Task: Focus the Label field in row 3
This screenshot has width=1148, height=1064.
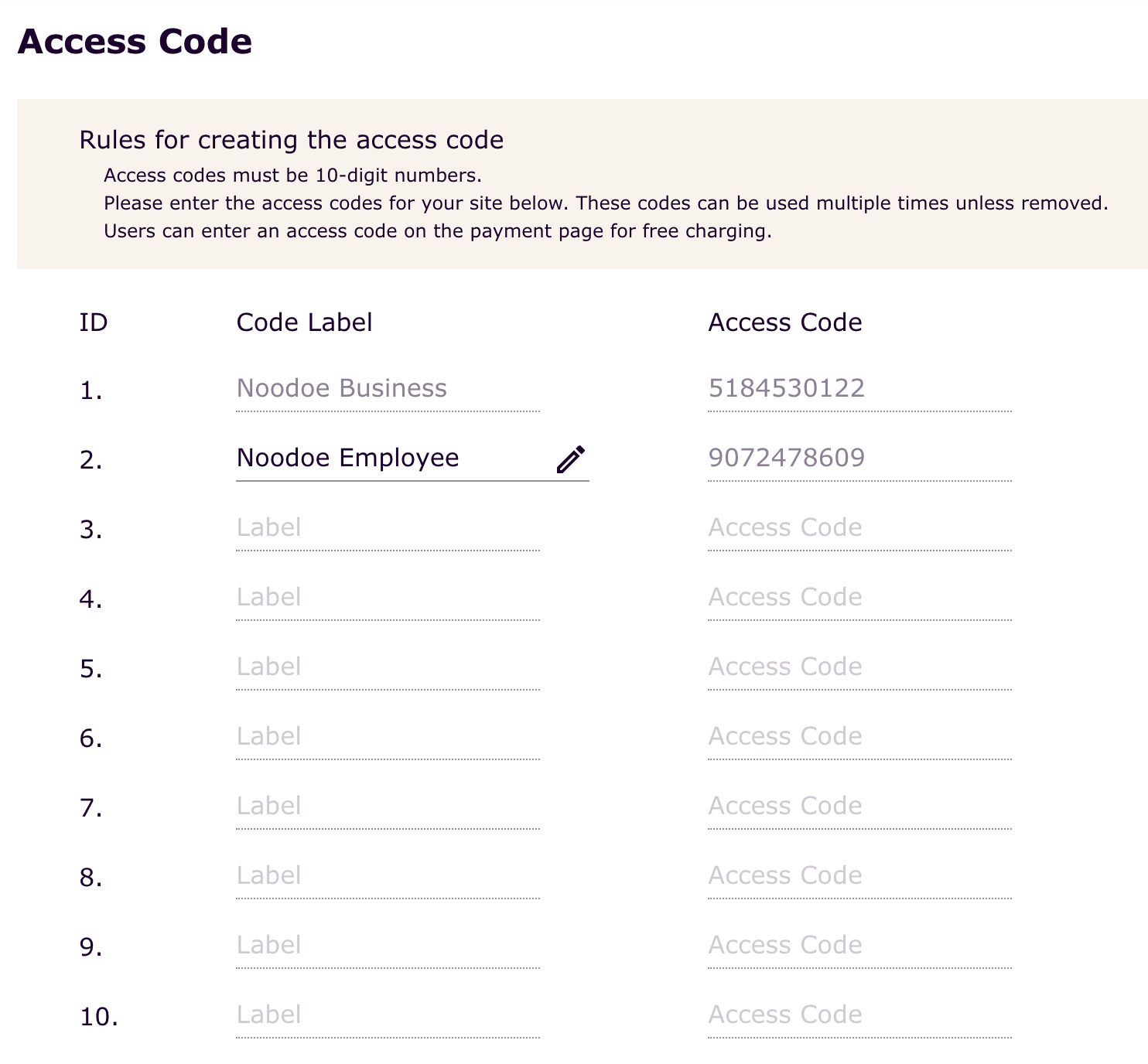Action: [387, 528]
